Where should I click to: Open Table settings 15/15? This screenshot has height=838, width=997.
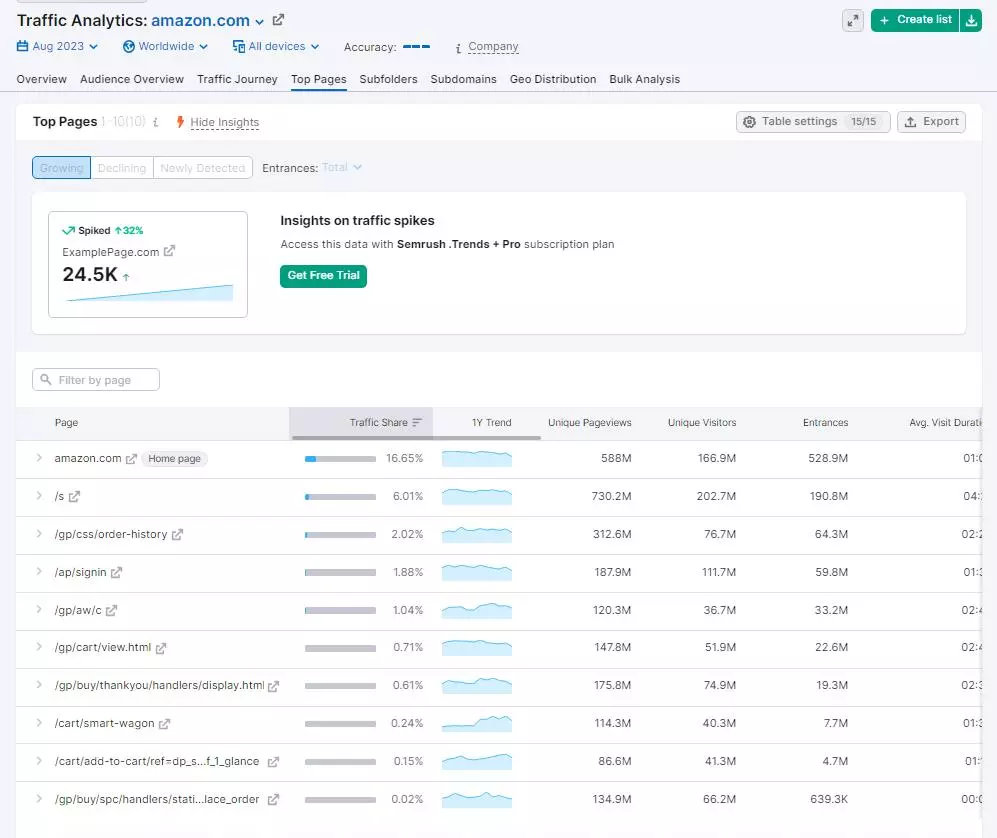(813, 121)
